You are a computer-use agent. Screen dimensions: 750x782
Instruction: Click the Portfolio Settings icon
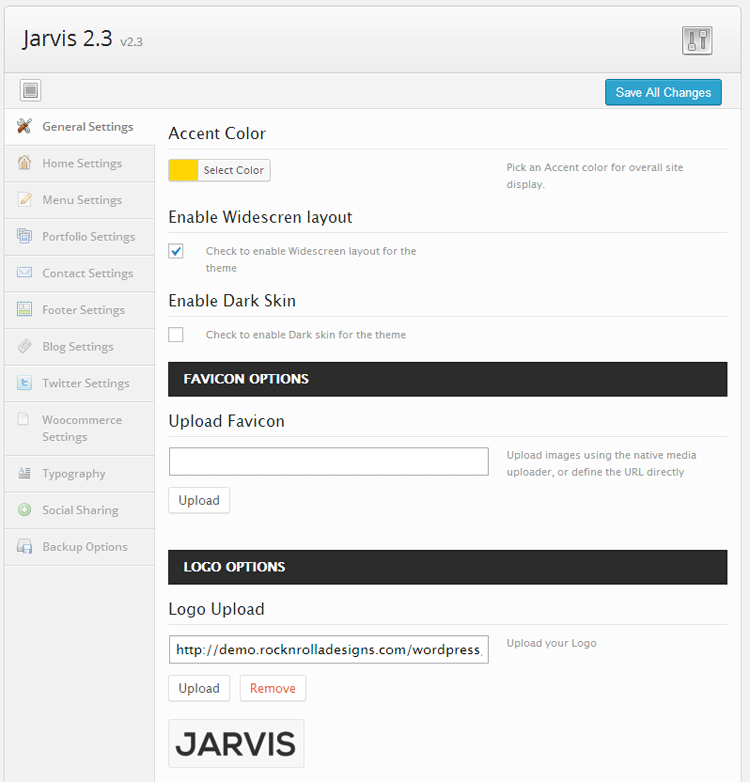24,237
